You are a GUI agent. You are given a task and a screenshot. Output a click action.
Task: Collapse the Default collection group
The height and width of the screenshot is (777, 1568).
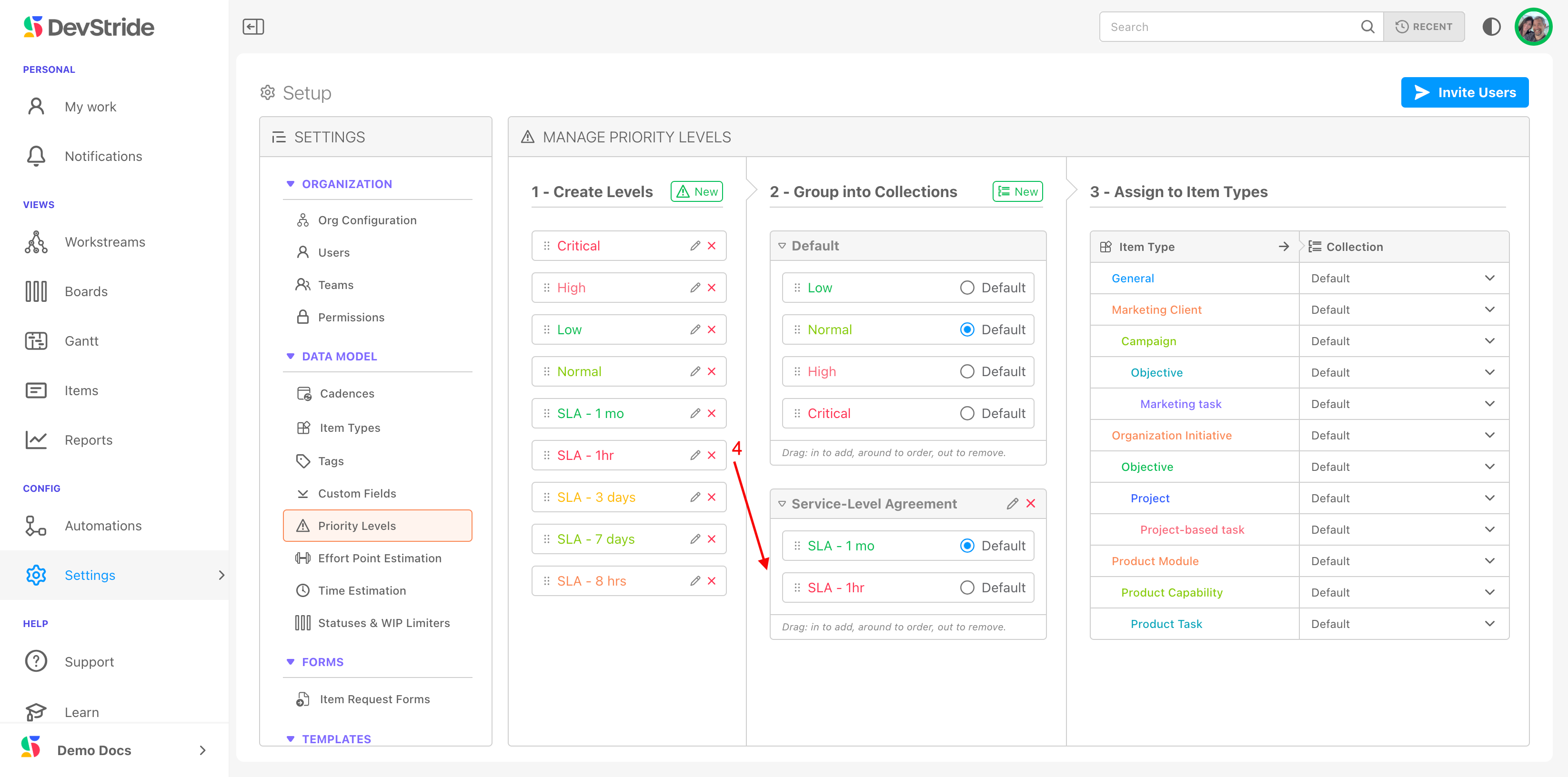[782, 246]
